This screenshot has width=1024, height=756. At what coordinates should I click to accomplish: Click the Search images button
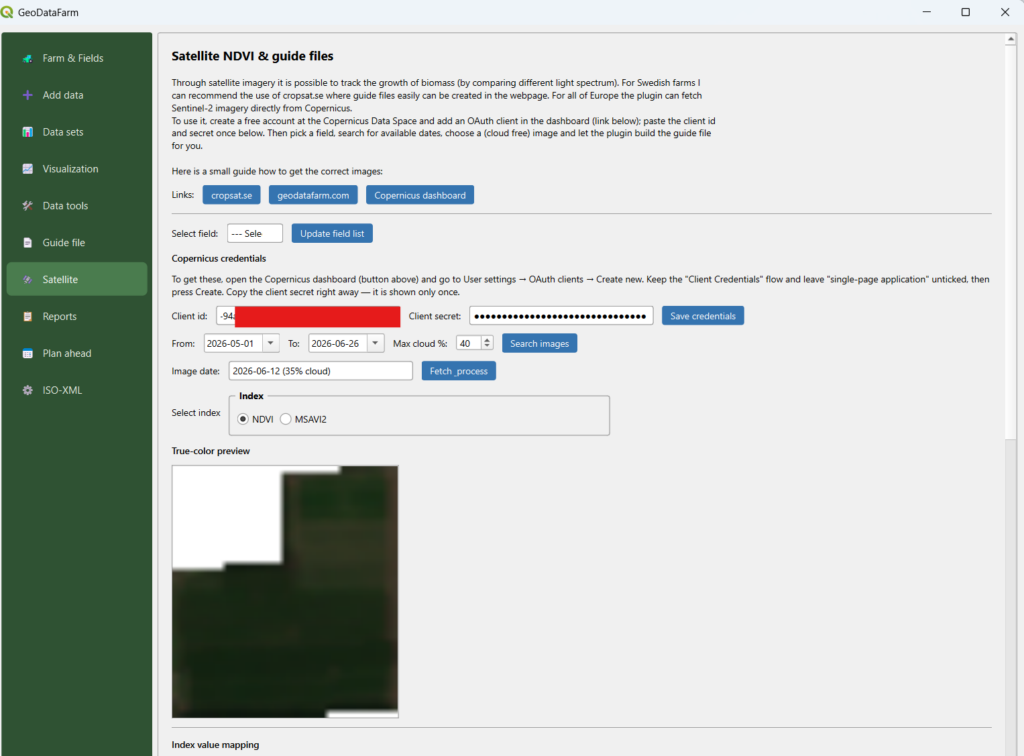(539, 343)
